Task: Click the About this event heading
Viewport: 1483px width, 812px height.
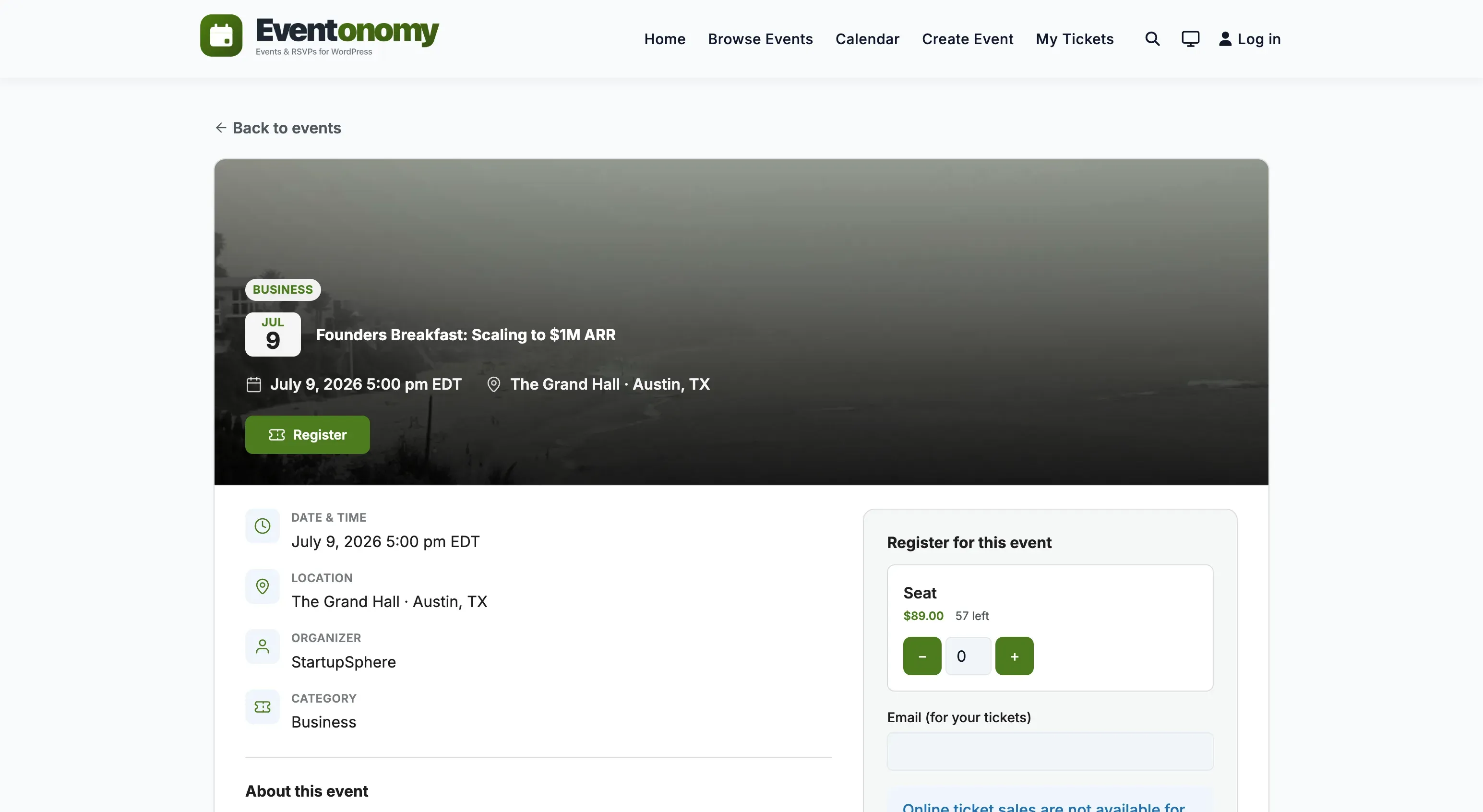Action: pos(307,791)
